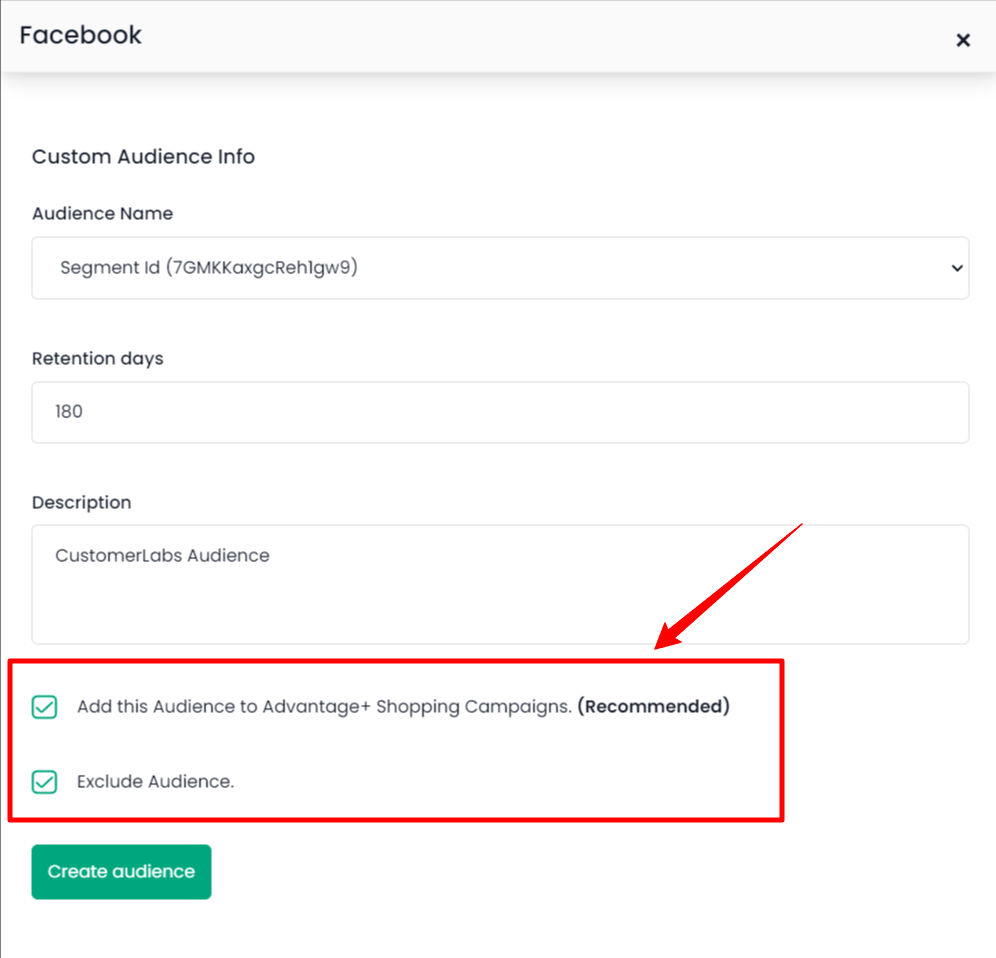The height and width of the screenshot is (958, 996).
Task: Tick the Advantage+ Shopping Campaigns checkmark icon
Action: [x=44, y=706]
